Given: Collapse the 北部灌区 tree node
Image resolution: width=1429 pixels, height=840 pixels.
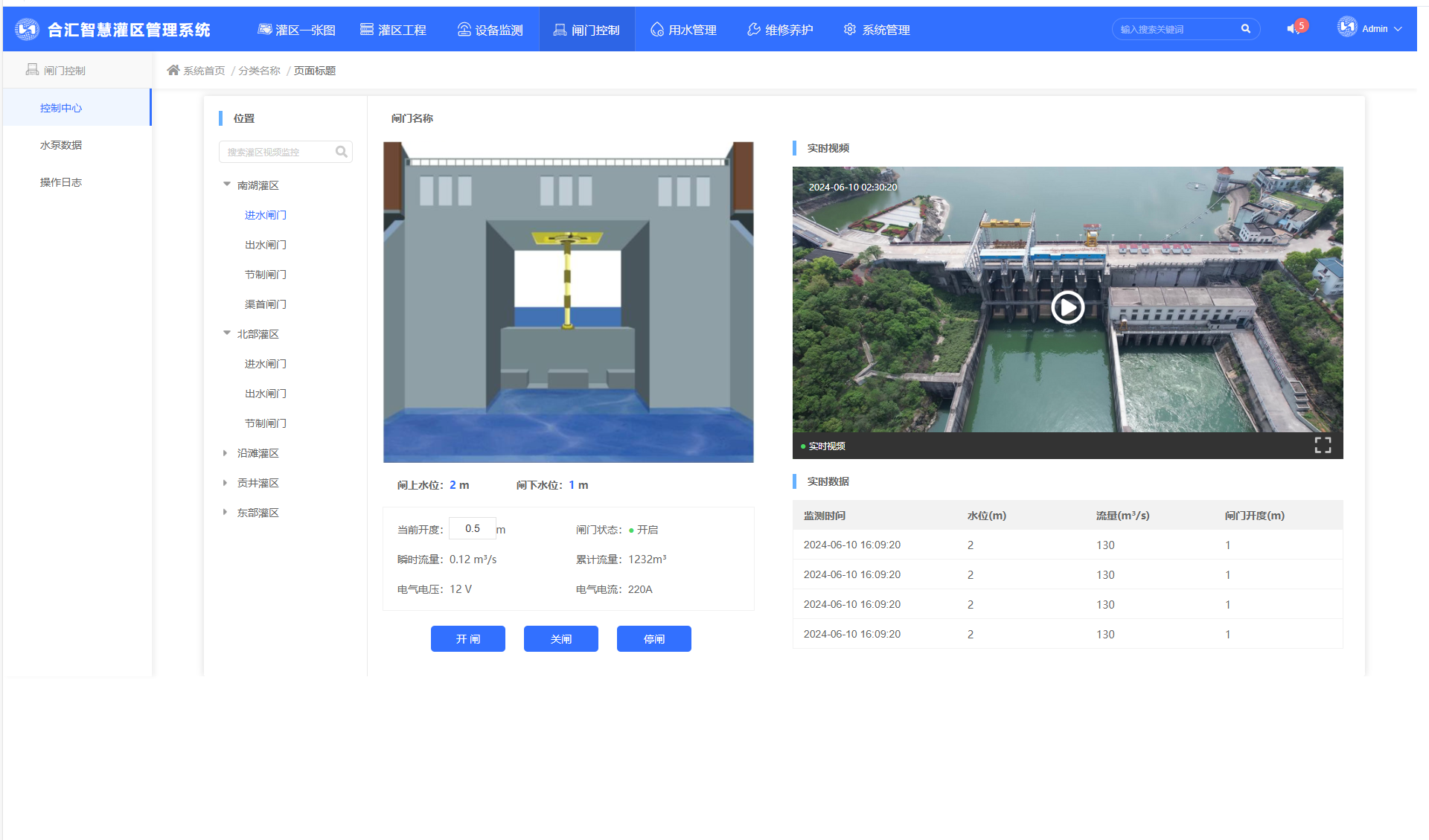Looking at the screenshot, I should tap(226, 333).
